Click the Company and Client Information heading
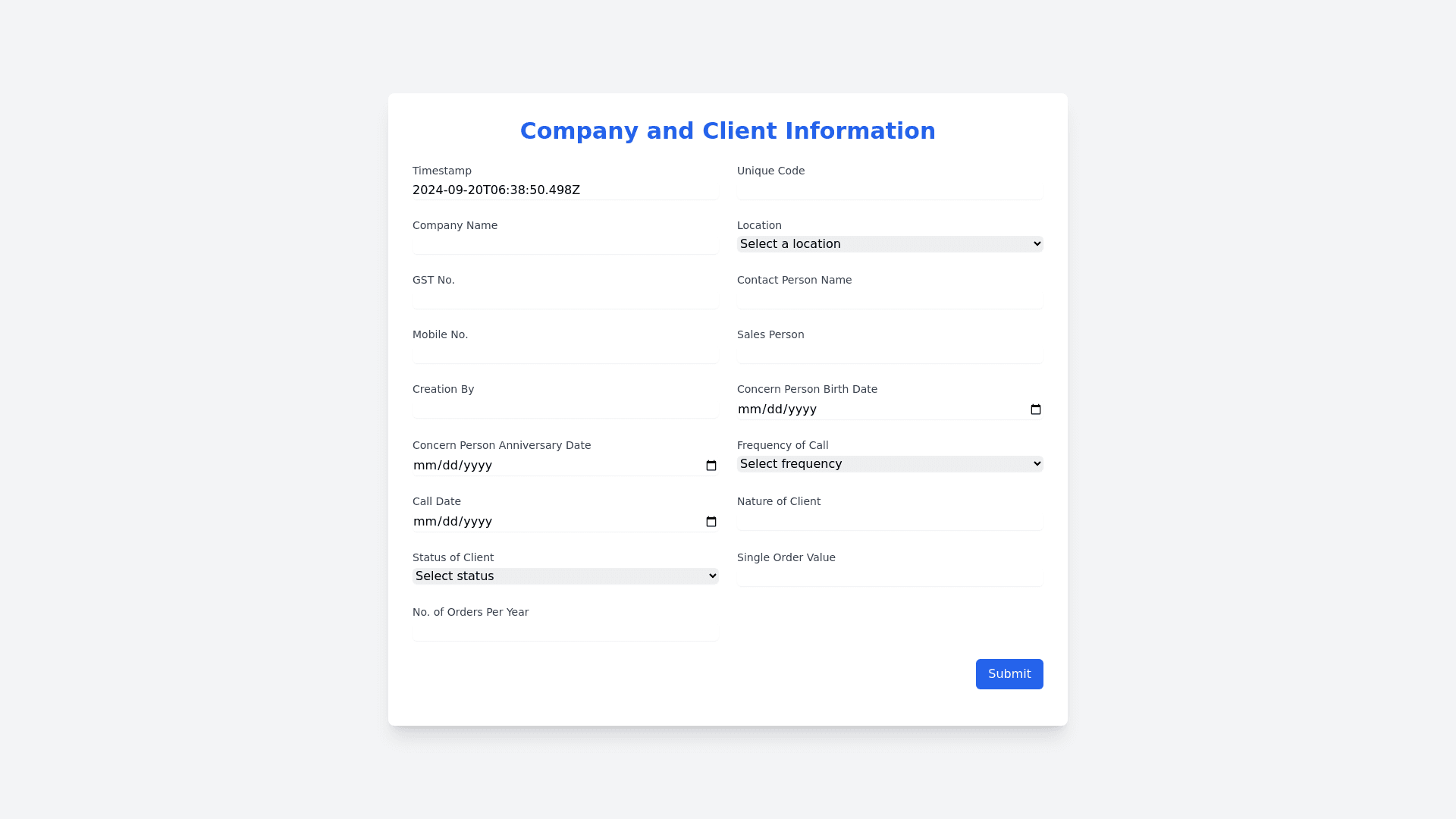Viewport: 1456px width, 819px height. point(727,130)
